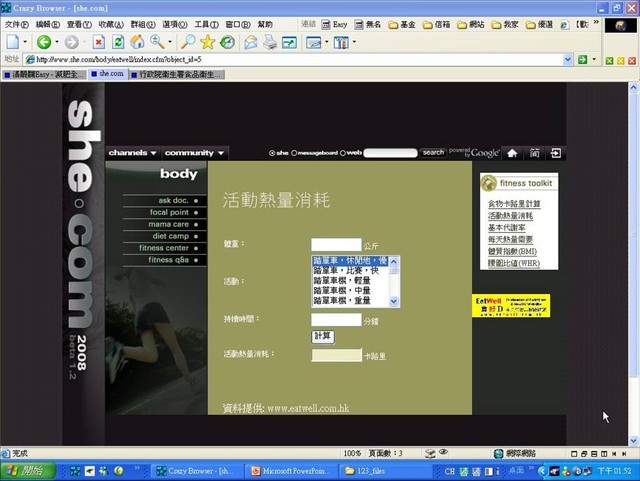Click the green Go arrow beside address bar
Viewport: 640px width, 481px height.
tap(582, 60)
